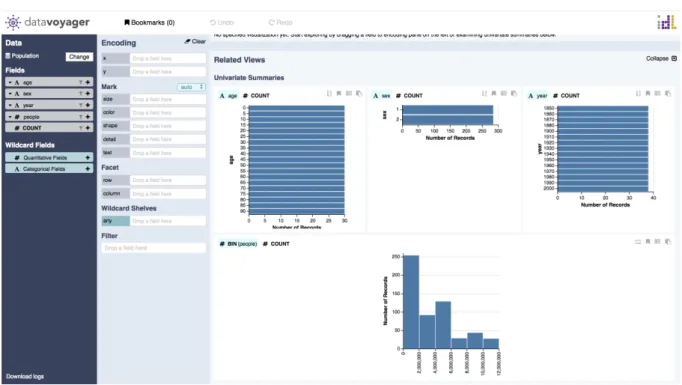Click the shape shelf drop field

[x=167, y=126]
